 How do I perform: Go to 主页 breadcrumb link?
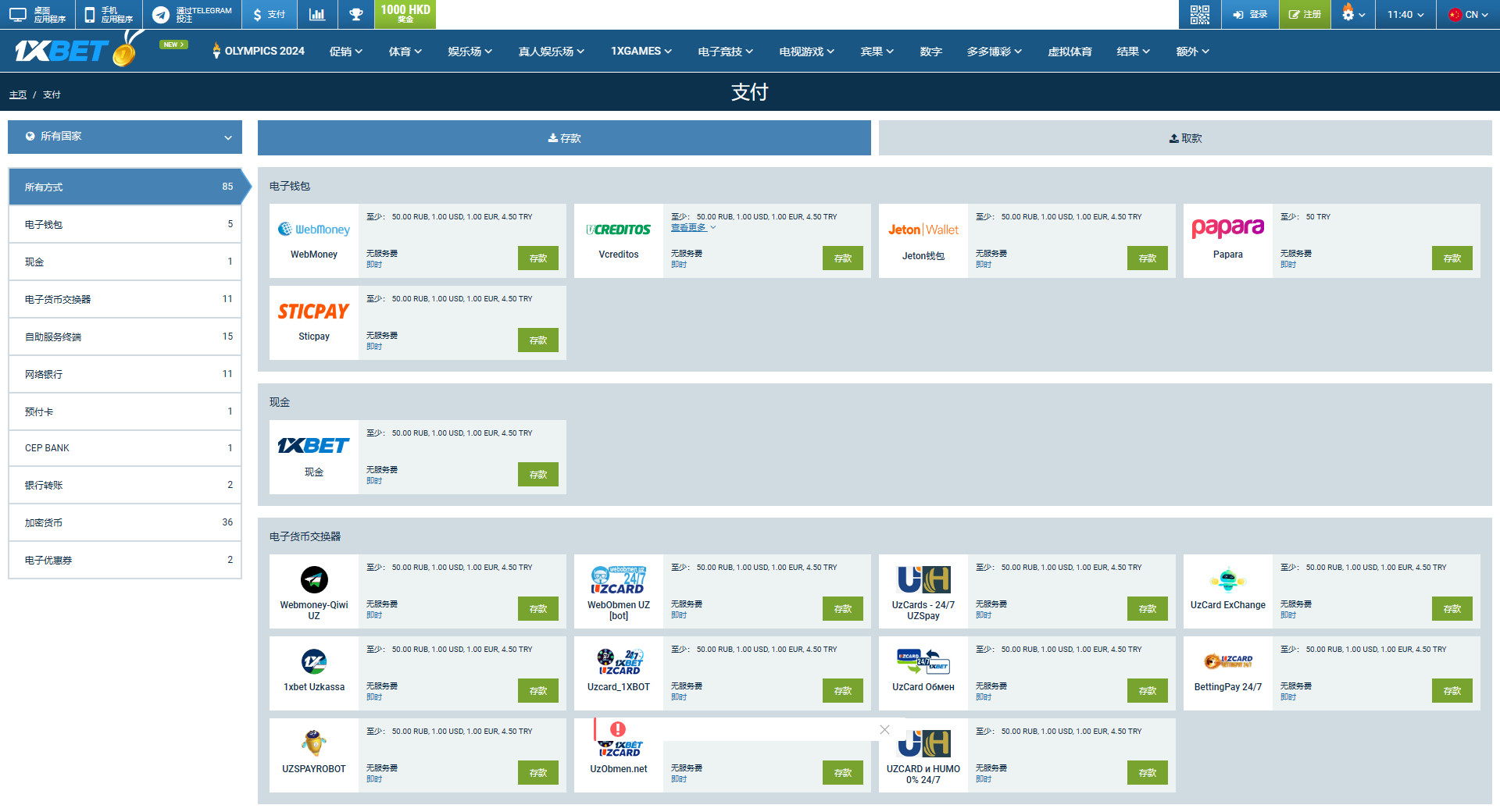[18, 94]
